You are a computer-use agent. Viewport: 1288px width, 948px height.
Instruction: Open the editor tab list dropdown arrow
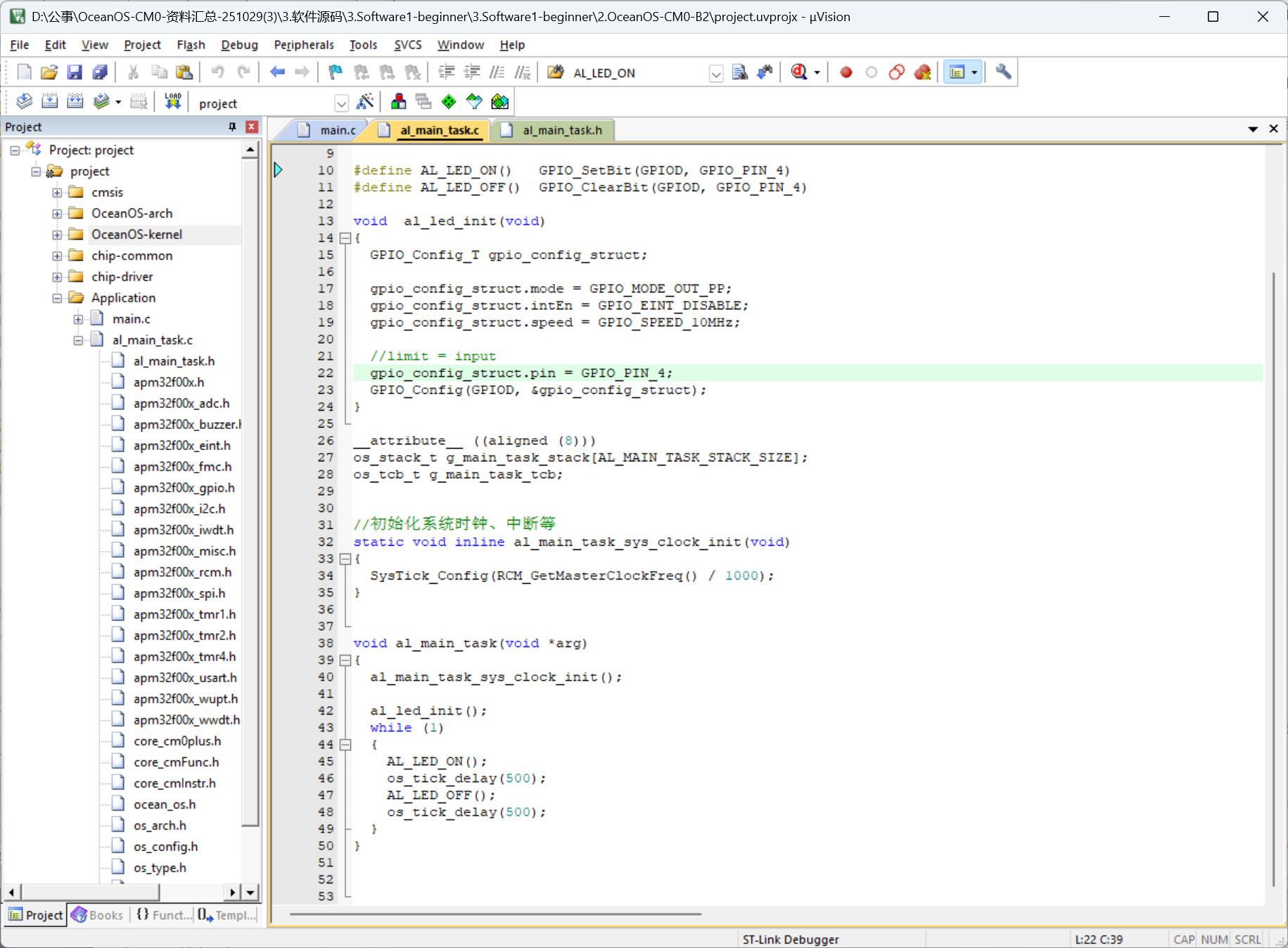click(1253, 129)
